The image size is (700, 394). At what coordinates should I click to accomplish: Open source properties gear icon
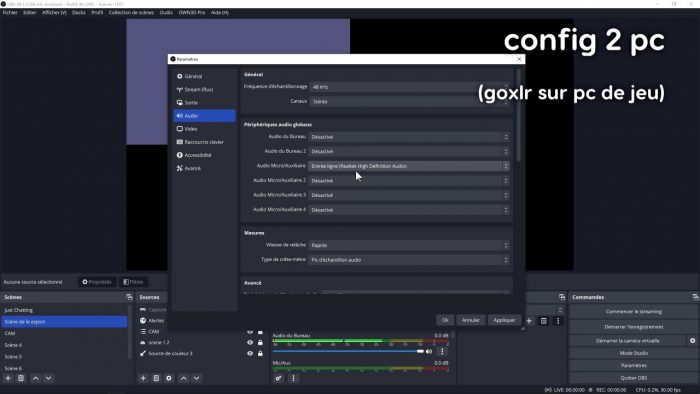pos(169,378)
